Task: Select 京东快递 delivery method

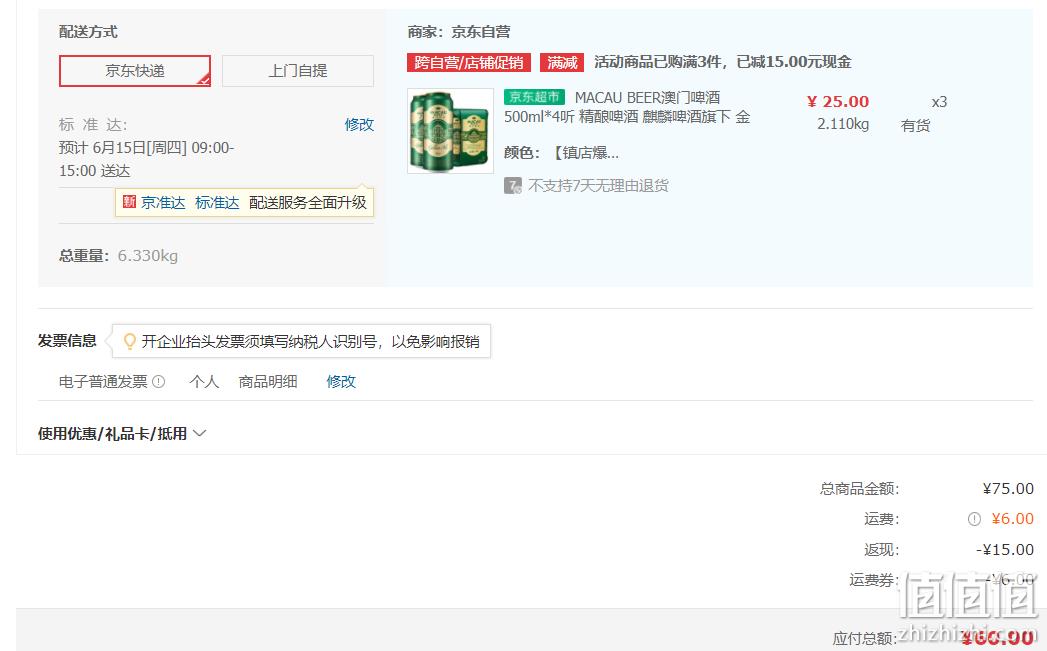Action: [135, 71]
